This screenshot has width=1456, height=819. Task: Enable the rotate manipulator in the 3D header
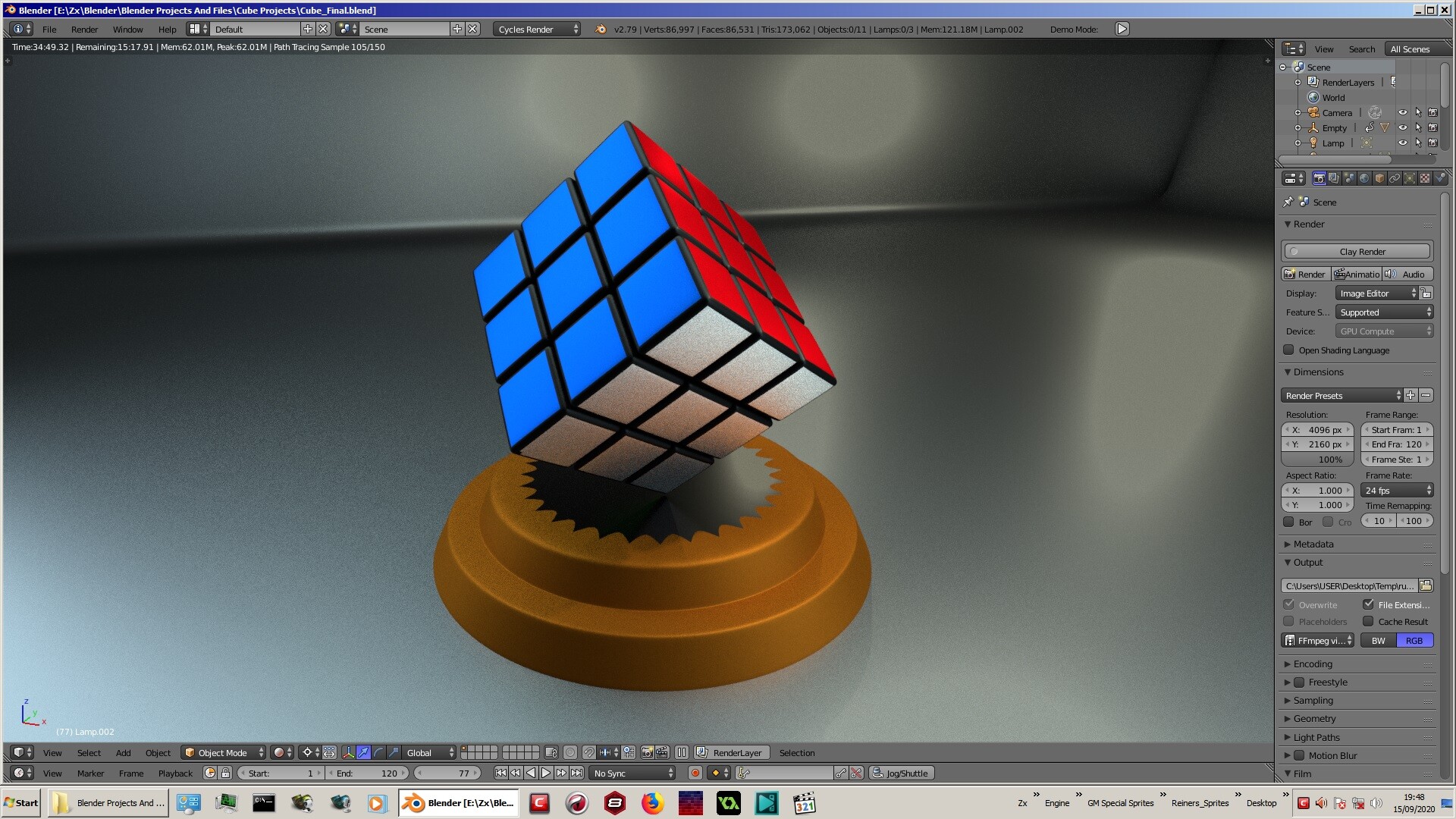coord(378,753)
